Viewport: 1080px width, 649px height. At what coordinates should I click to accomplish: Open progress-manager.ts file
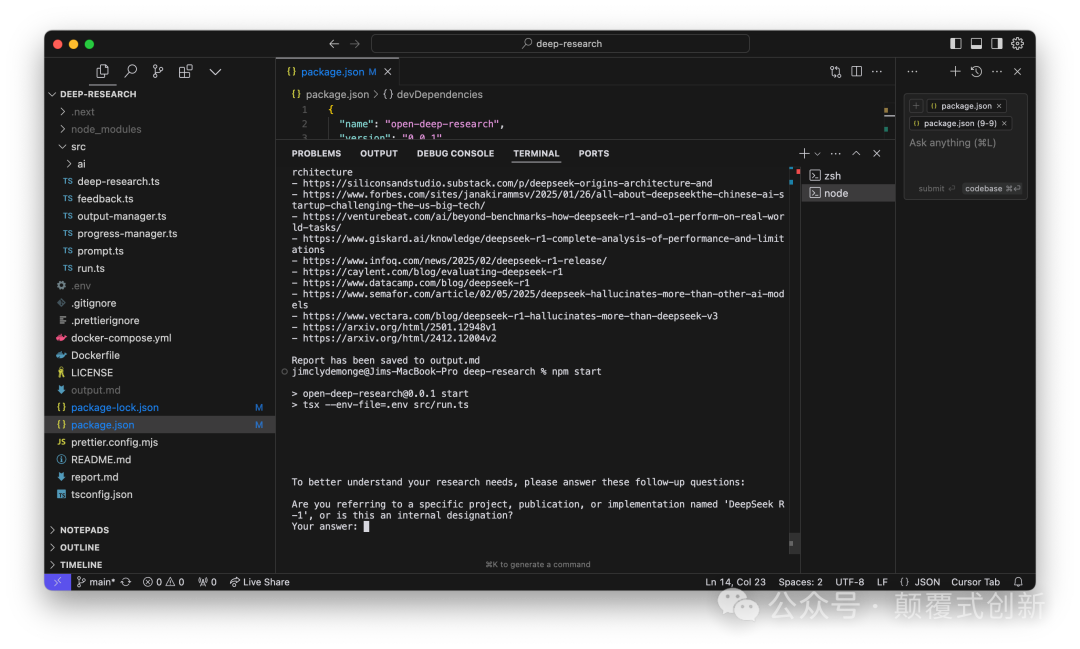pyautogui.click(x=127, y=234)
